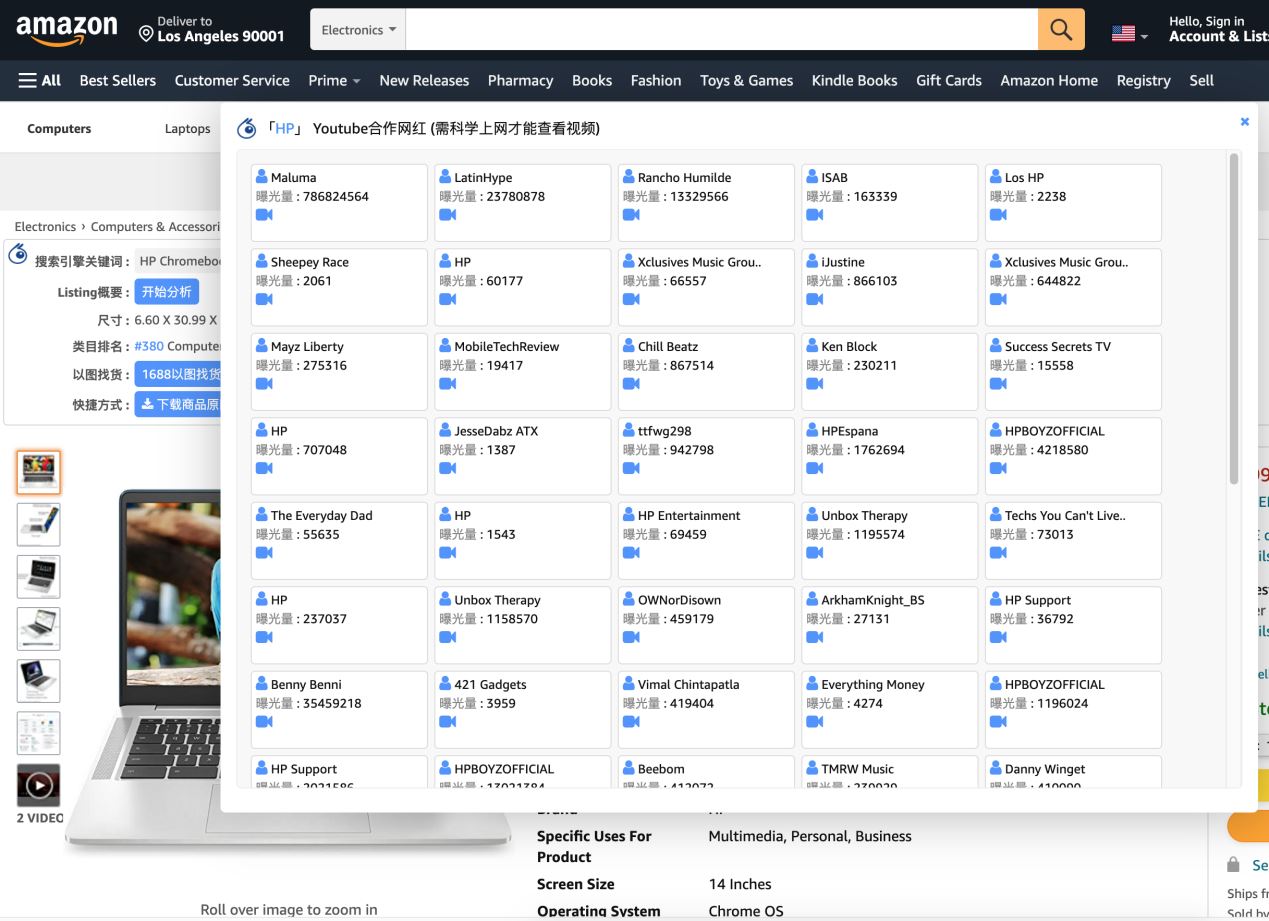Image resolution: width=1269 pixels, height=921 pixels.
Task: Open the Prime dropdown menu
Action: (334, 80)
